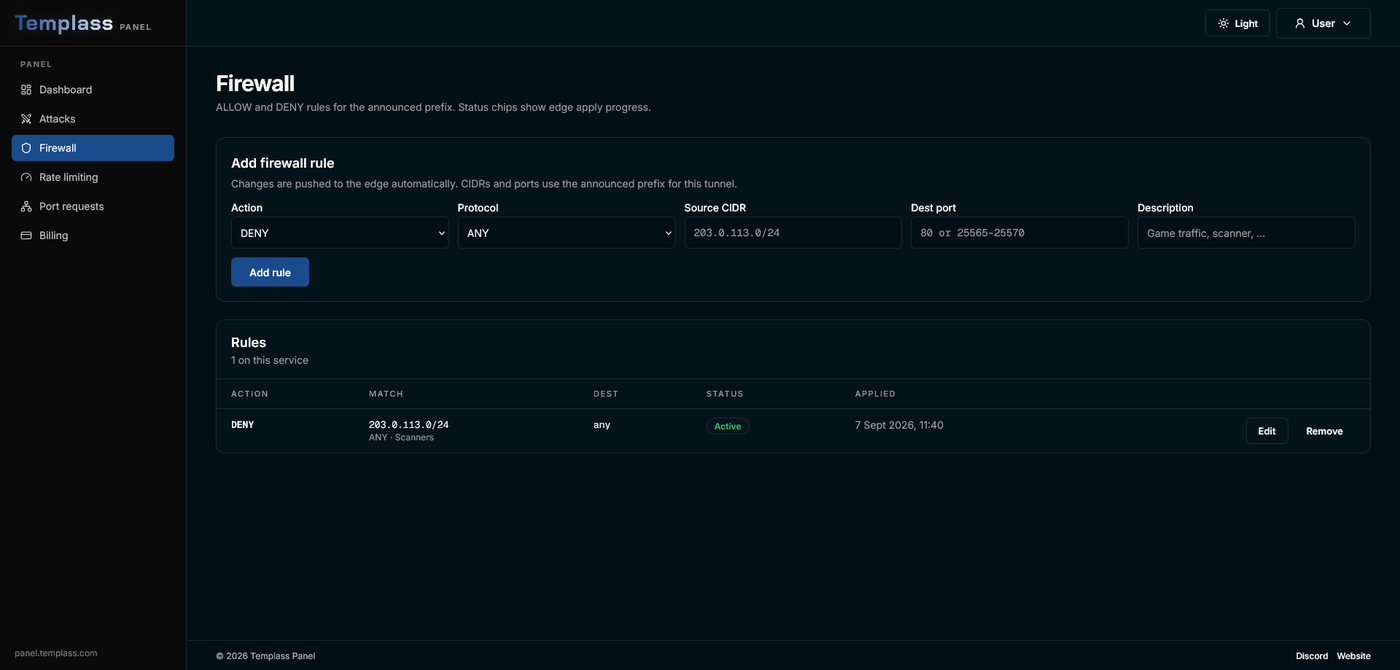1400x670 pixels.
Task: Click the sun icon for Light theme
Action: (x=1223, y=23)
